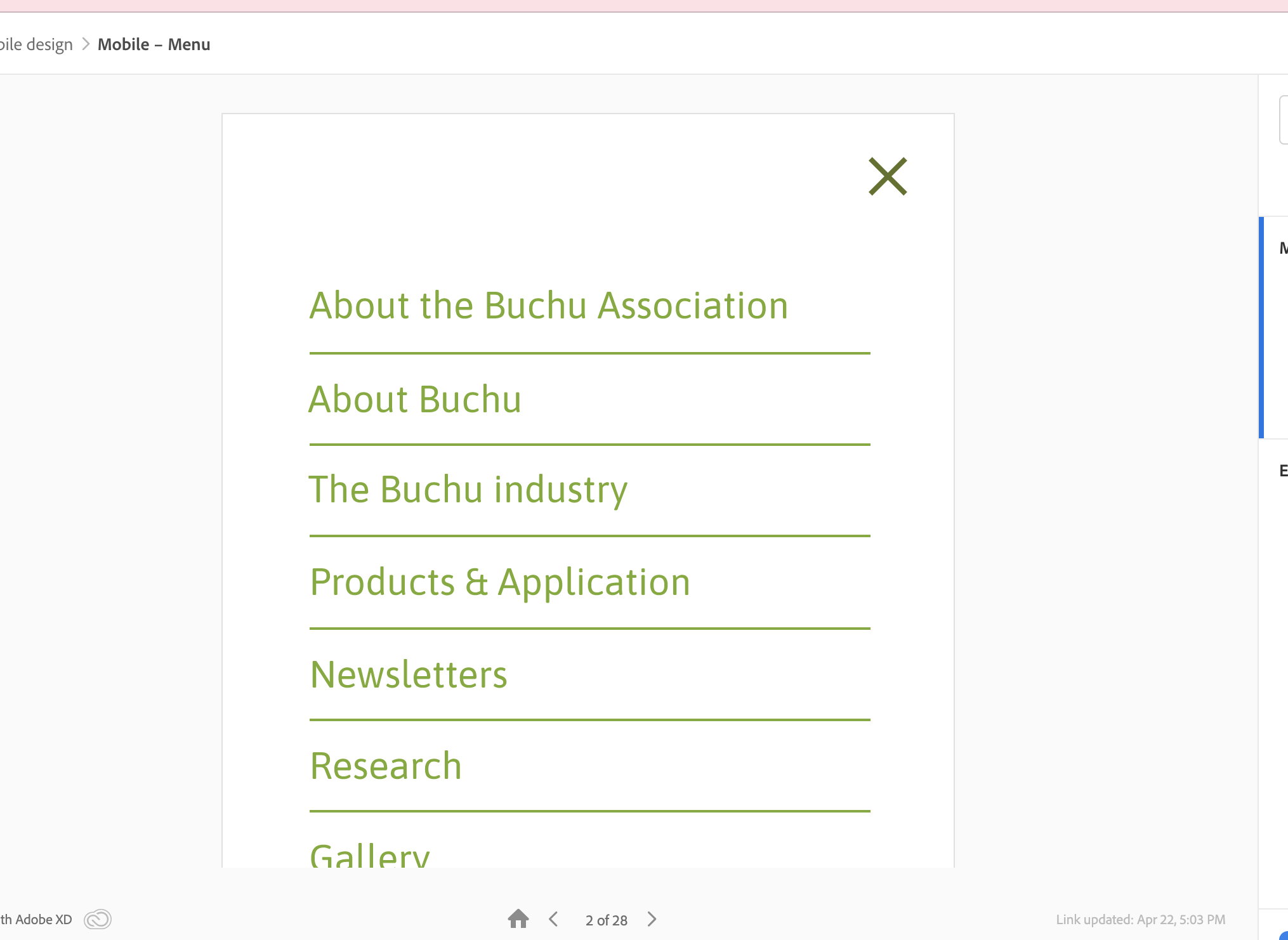Screen dimensions: 1288x940
Task: Click the Mobile – Menu breadcrumb title
Action: pyautogui.click(x=154, y=44)
